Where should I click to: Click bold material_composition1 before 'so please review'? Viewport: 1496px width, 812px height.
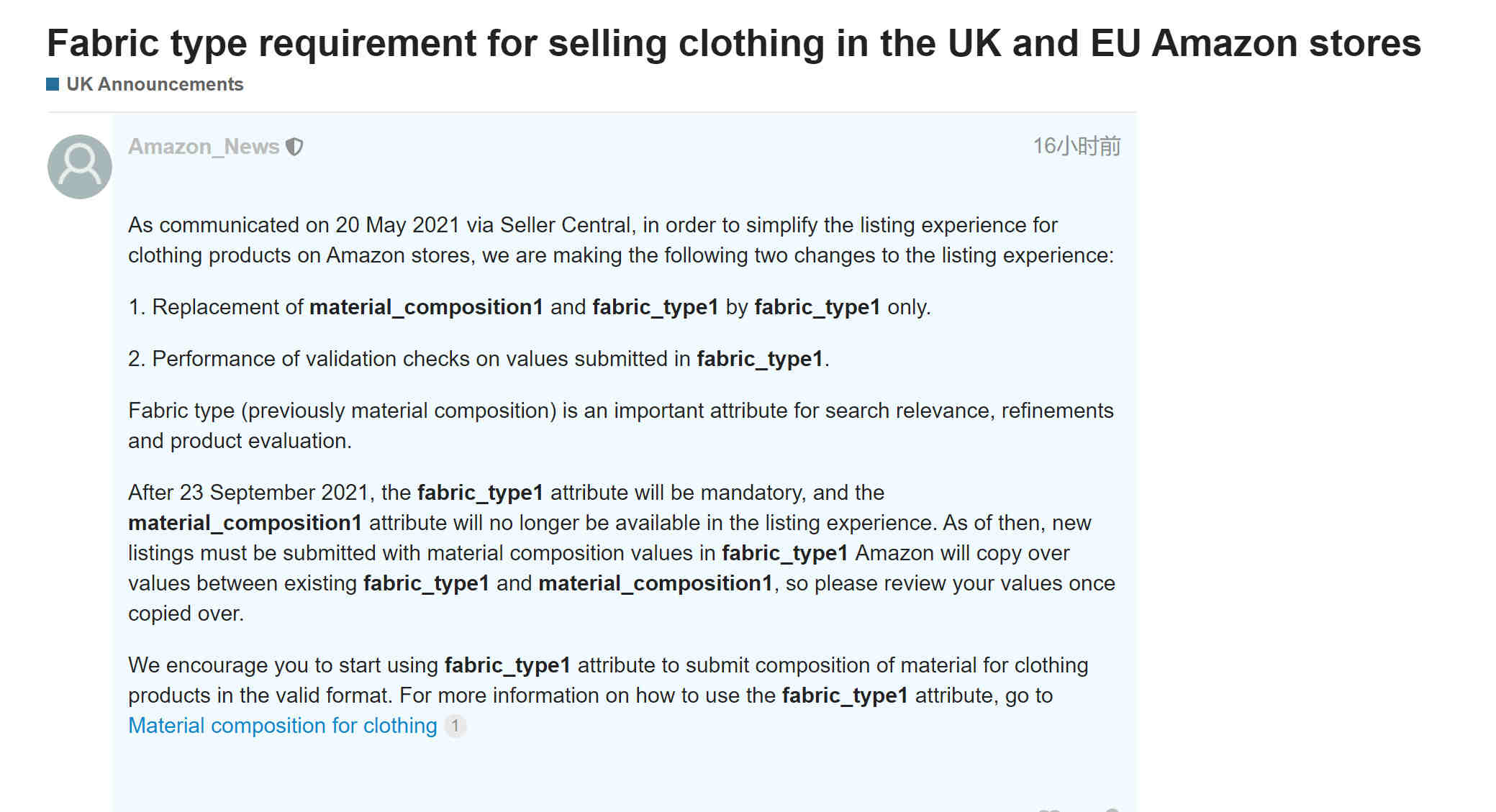click(x=656, y=583)
